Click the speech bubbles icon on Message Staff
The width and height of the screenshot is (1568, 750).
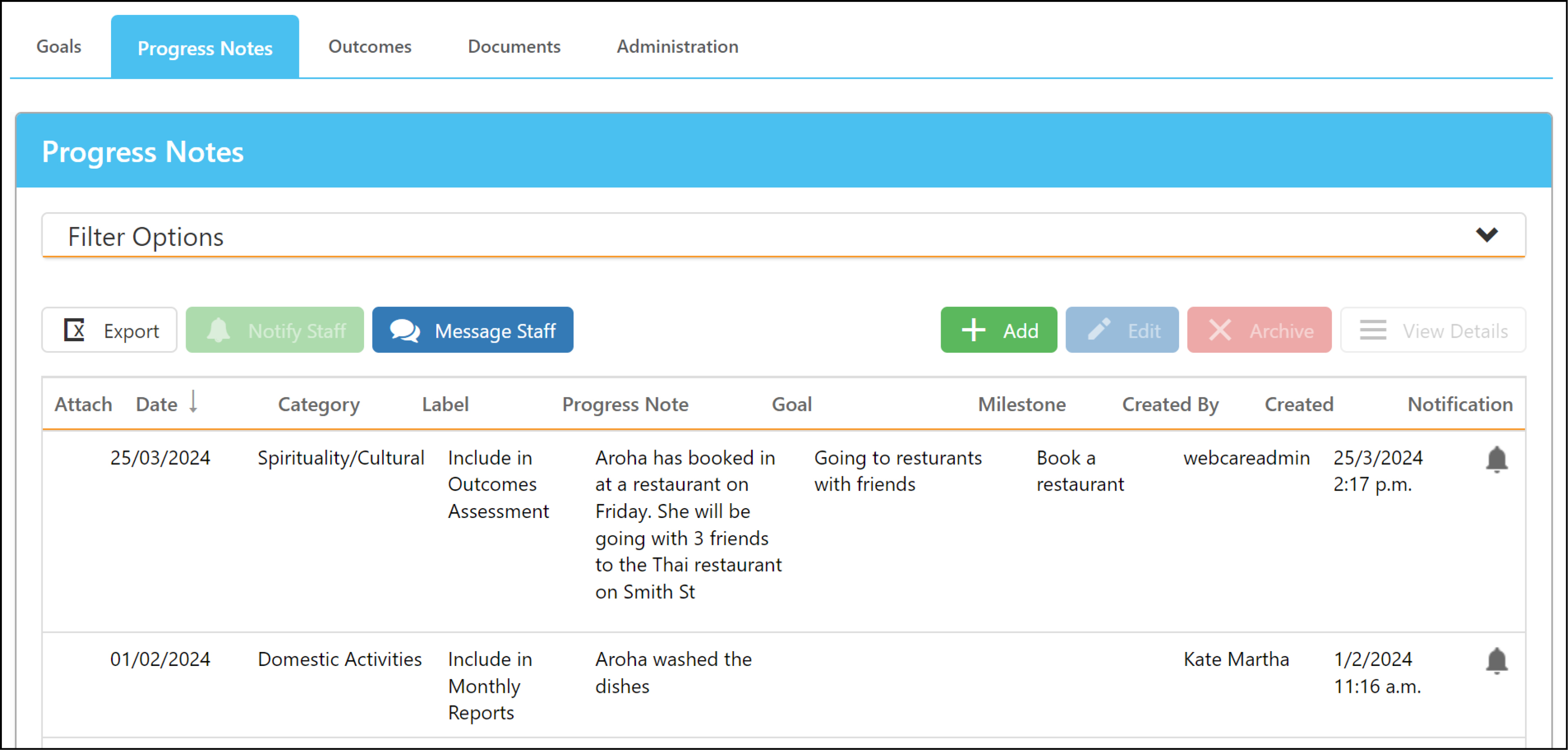coord(405,330)
